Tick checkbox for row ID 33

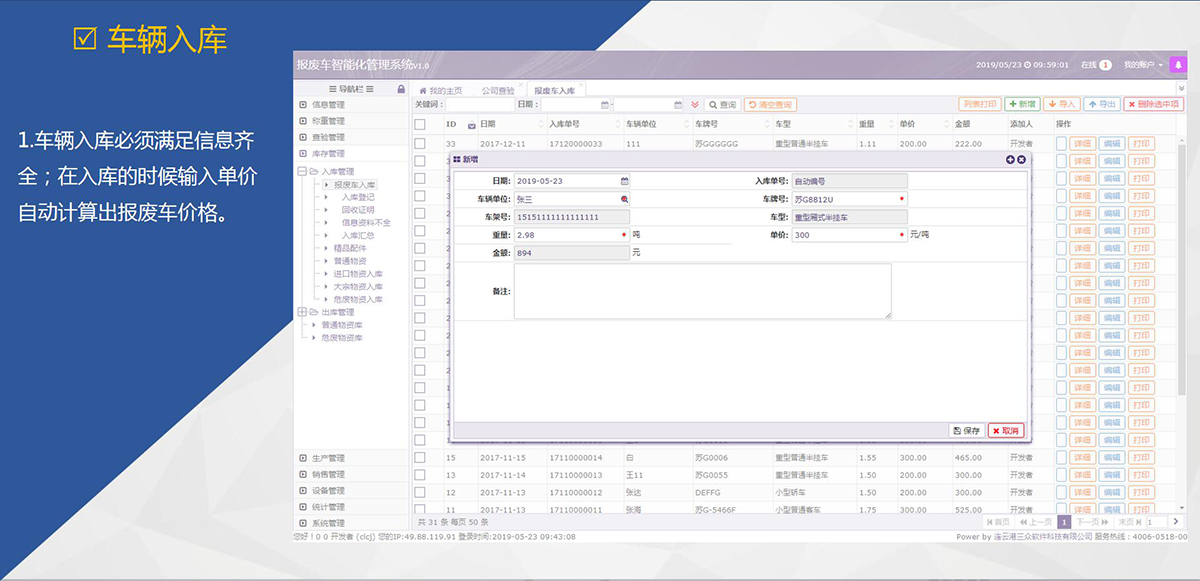point(420,144)
